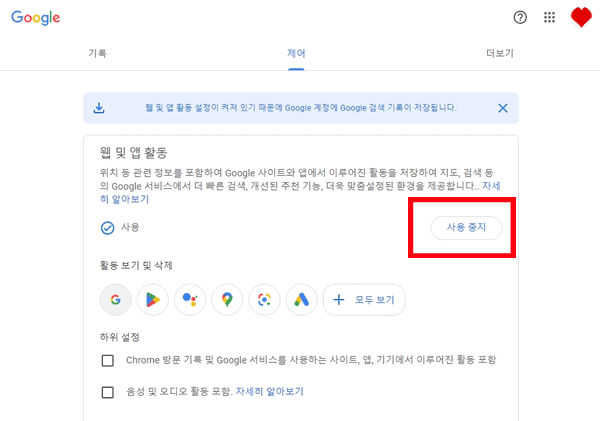Viewport: 600px width, 421px height.
Task: Dismiss the blue notification banner with X
Action: tap(503, 108)
